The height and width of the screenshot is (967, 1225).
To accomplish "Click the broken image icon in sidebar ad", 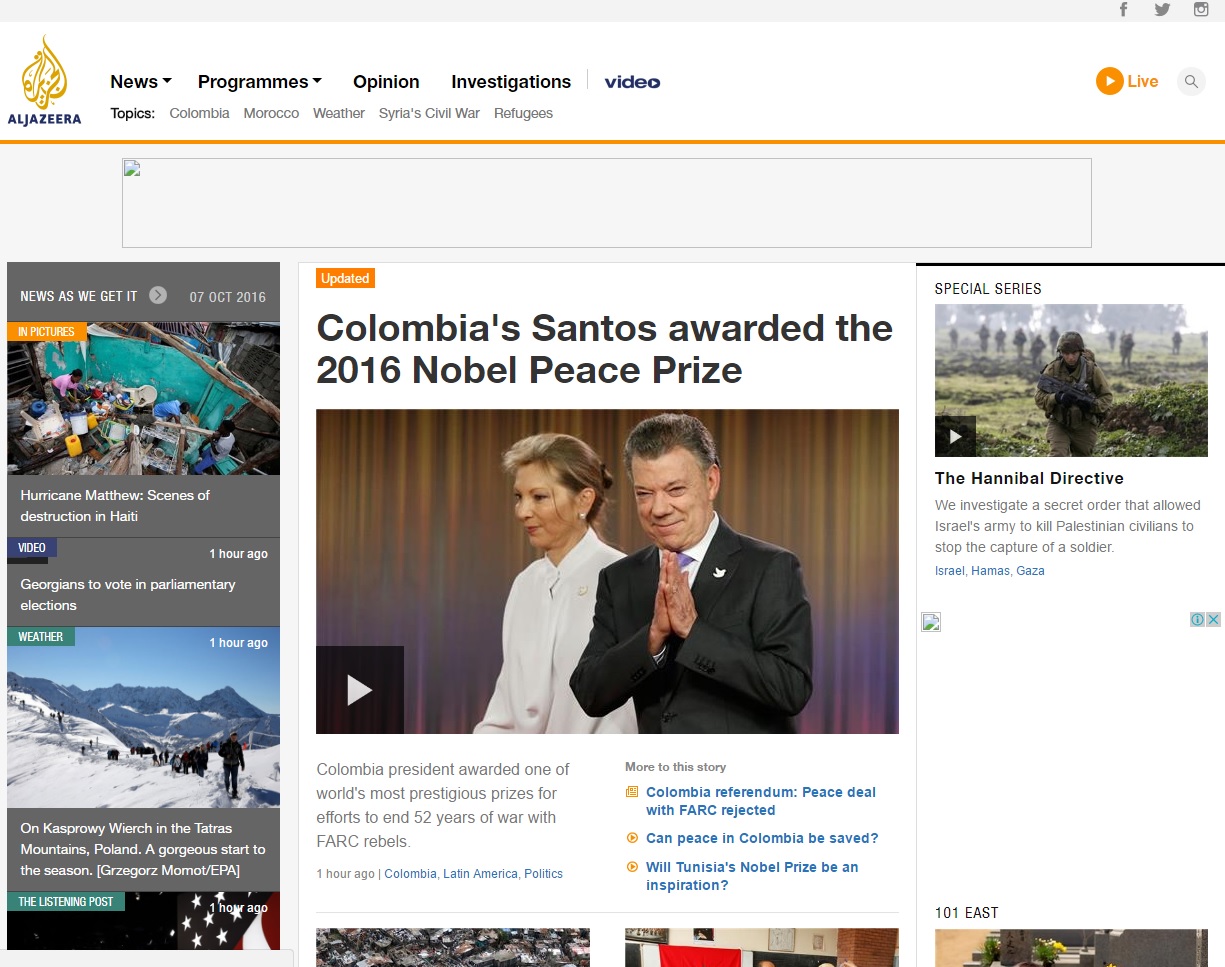I will (931, 622).
